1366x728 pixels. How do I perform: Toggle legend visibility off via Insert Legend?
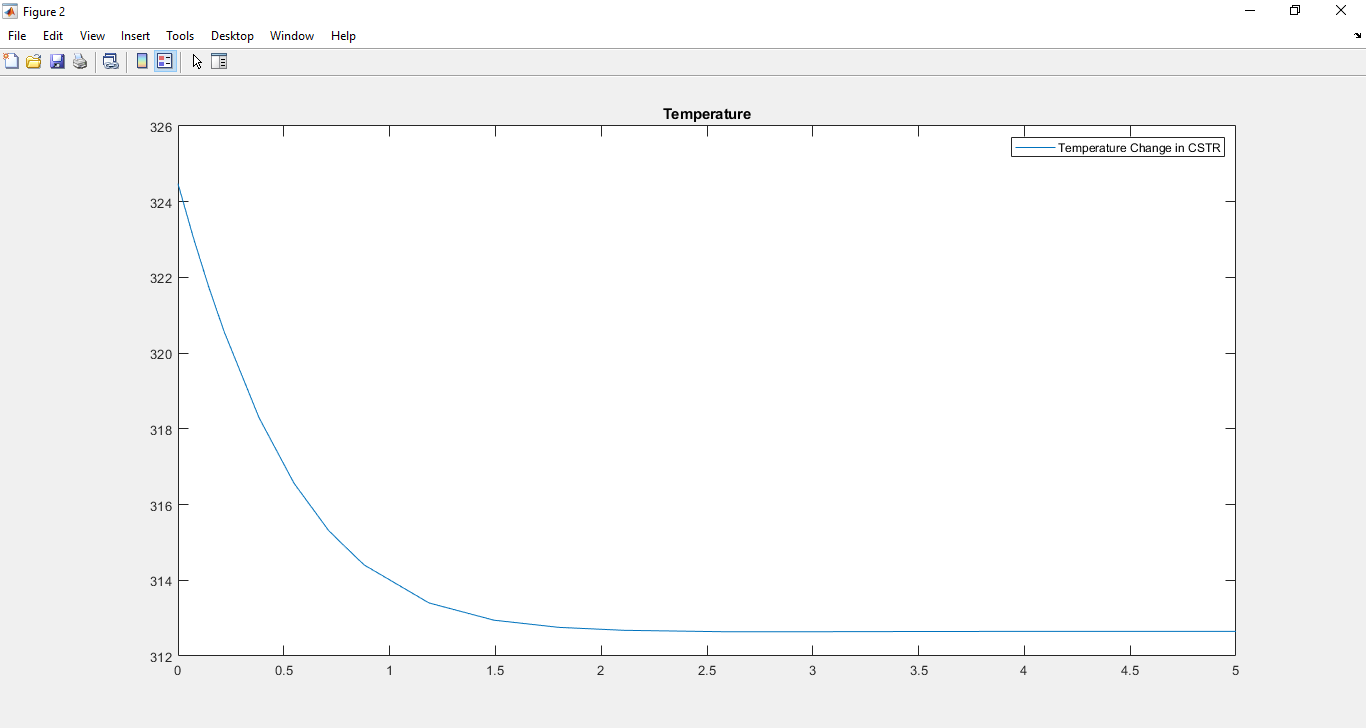tap(164, 61)
